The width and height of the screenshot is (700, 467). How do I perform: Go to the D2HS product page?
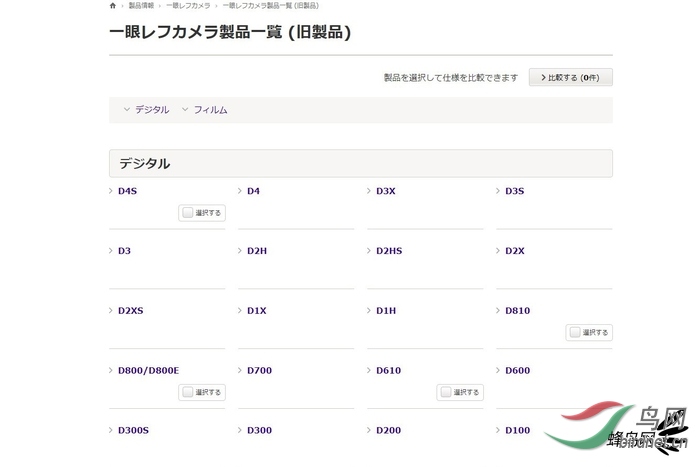tap(389, 251)
